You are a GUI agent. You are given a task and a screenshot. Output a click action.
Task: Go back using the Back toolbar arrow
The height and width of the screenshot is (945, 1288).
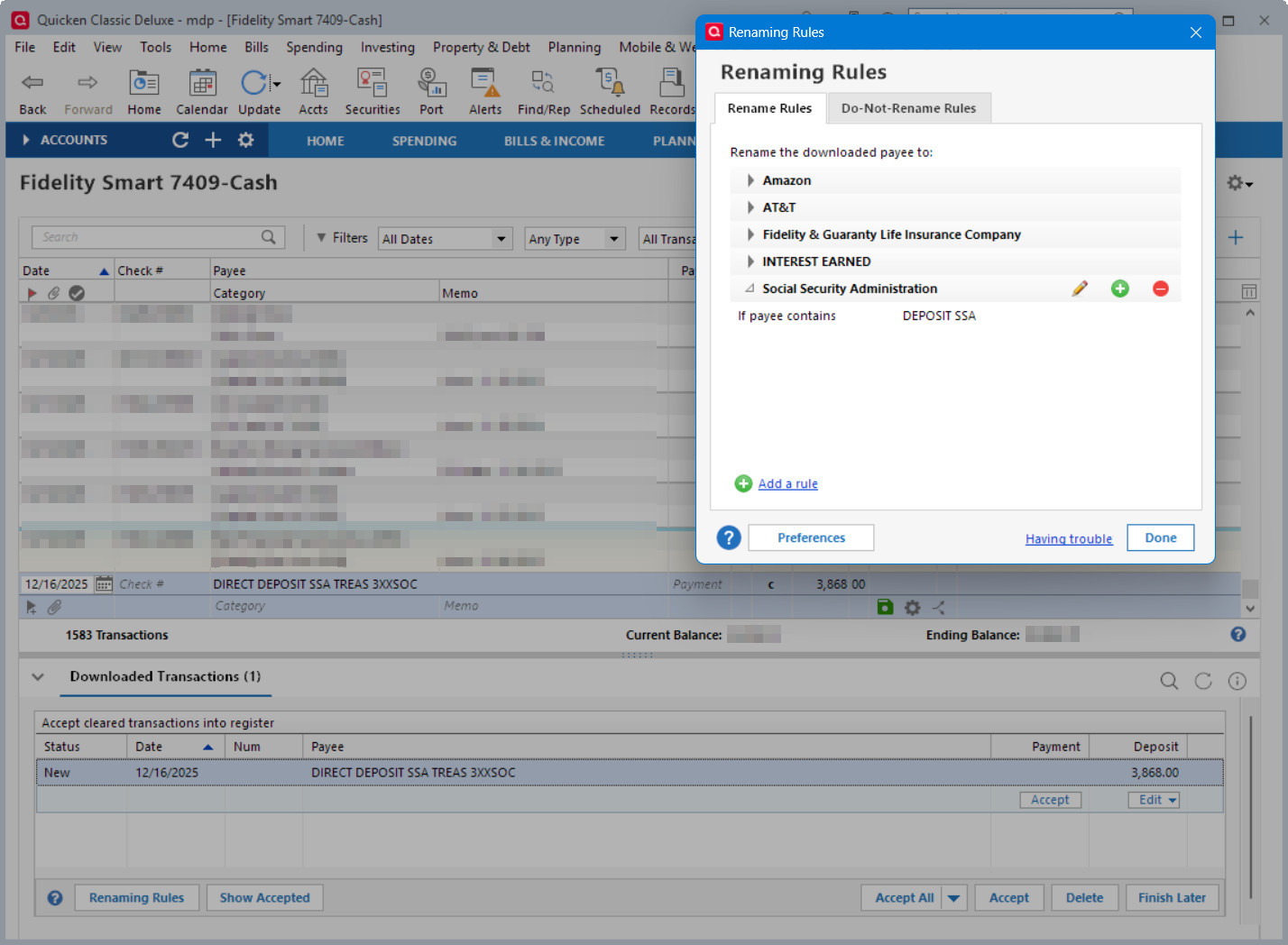(x=32, y=83)
